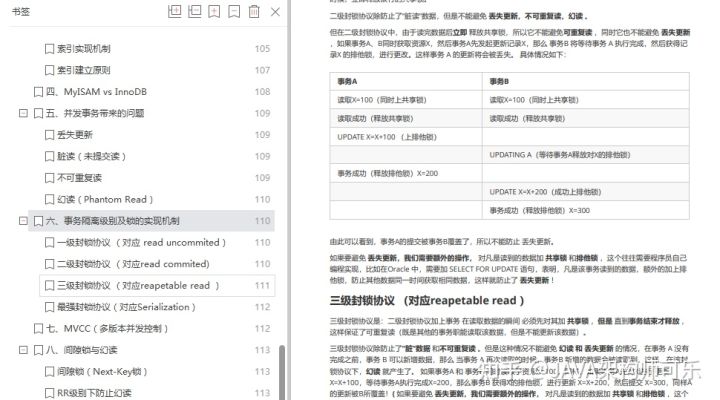Viewport: 720px width, 400px height.
Task: Open bookmark 索引实现机制
Action: 84,49
